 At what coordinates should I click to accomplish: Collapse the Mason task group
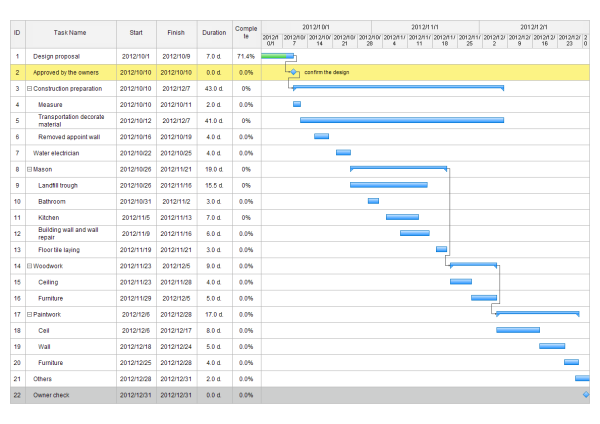(29, 169)
